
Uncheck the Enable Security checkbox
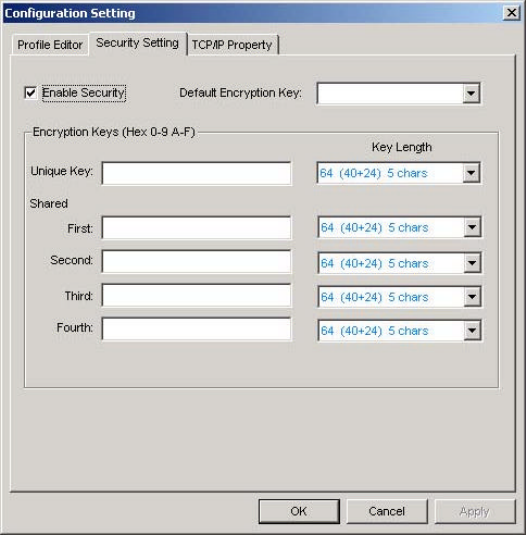(31, 93)
